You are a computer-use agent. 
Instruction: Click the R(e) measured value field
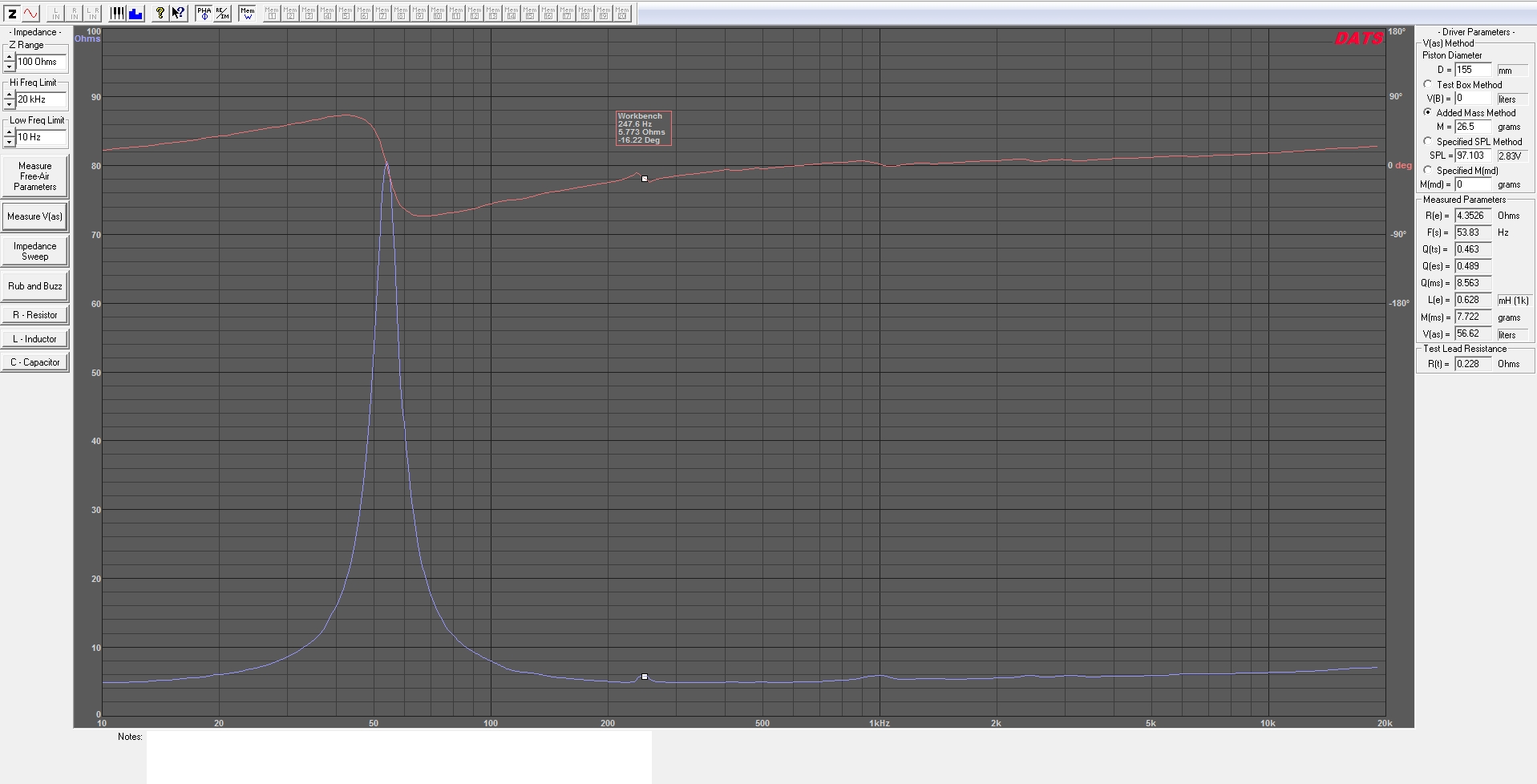[x=1474, y=216]
